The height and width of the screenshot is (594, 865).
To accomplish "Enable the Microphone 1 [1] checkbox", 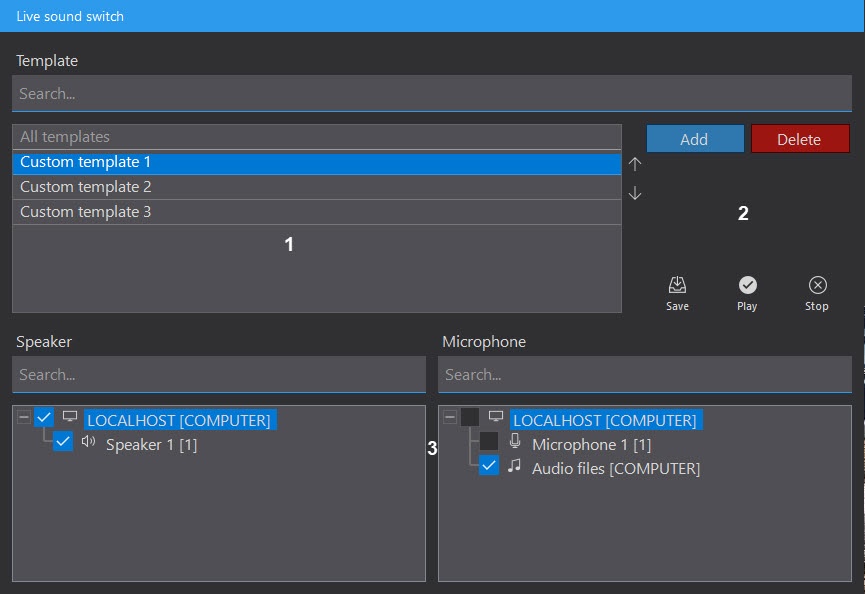I will pyautogui.click(x=489, y=441).
